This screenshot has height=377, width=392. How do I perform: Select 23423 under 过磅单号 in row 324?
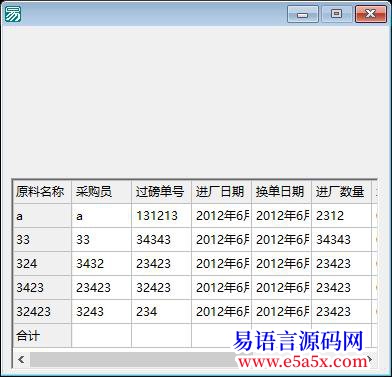161,264
